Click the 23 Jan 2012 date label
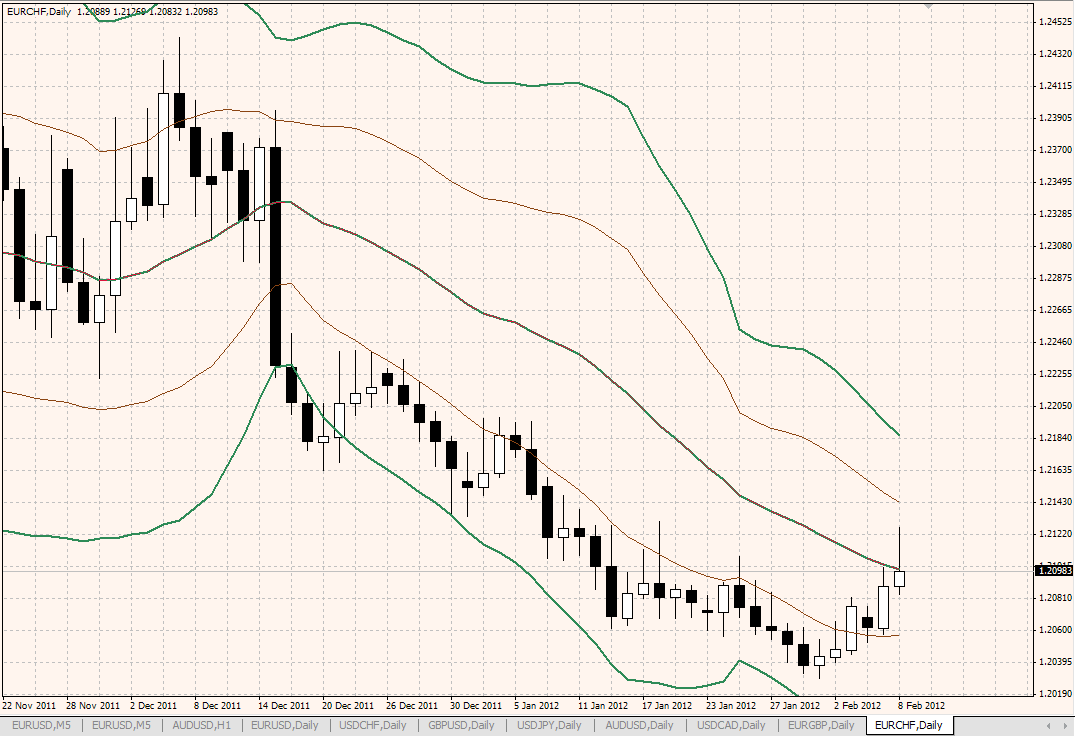1079x736 pixels. (731, 706)
